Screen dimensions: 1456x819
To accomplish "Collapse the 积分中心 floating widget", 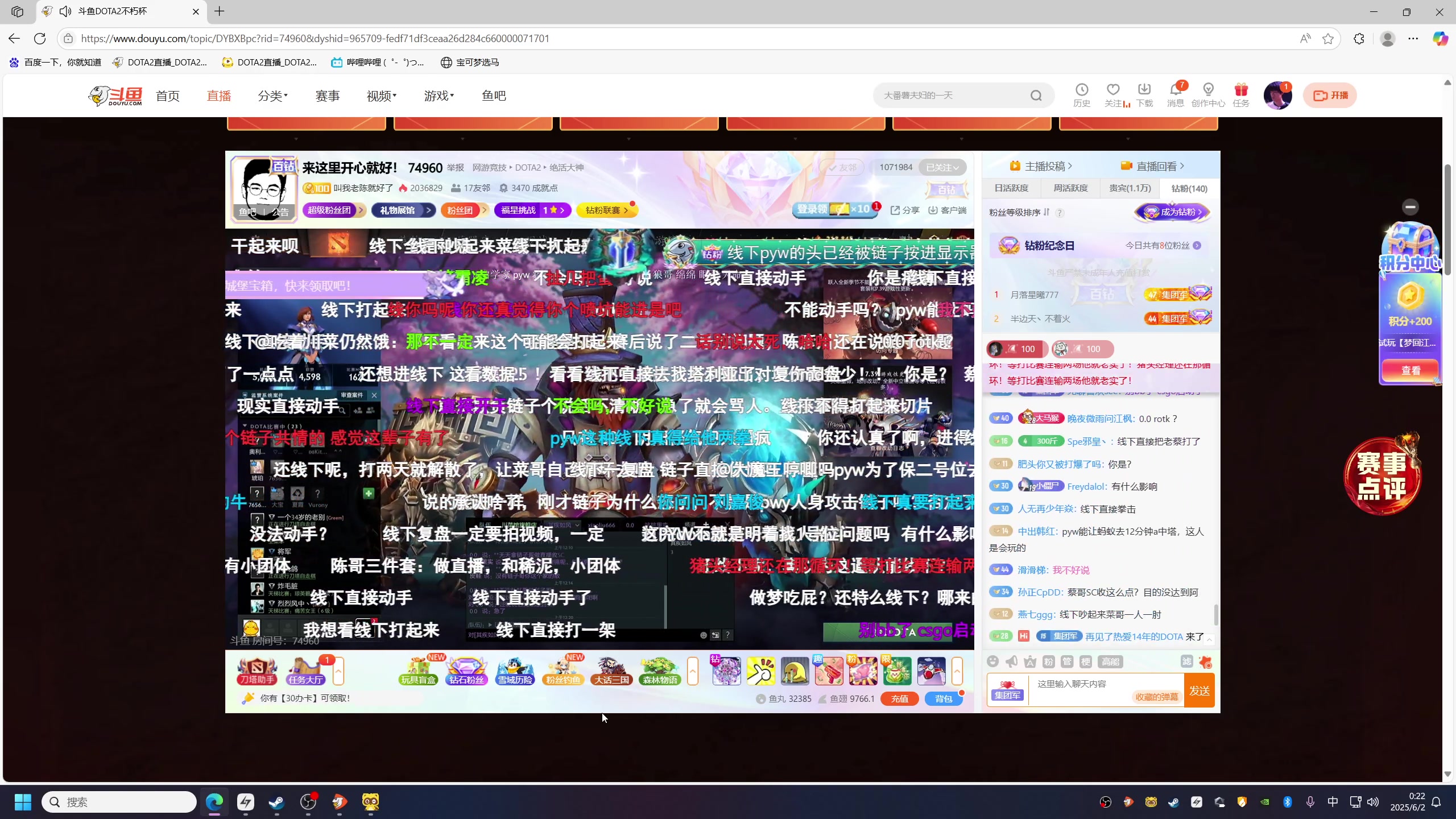I will pos(1410,207).
